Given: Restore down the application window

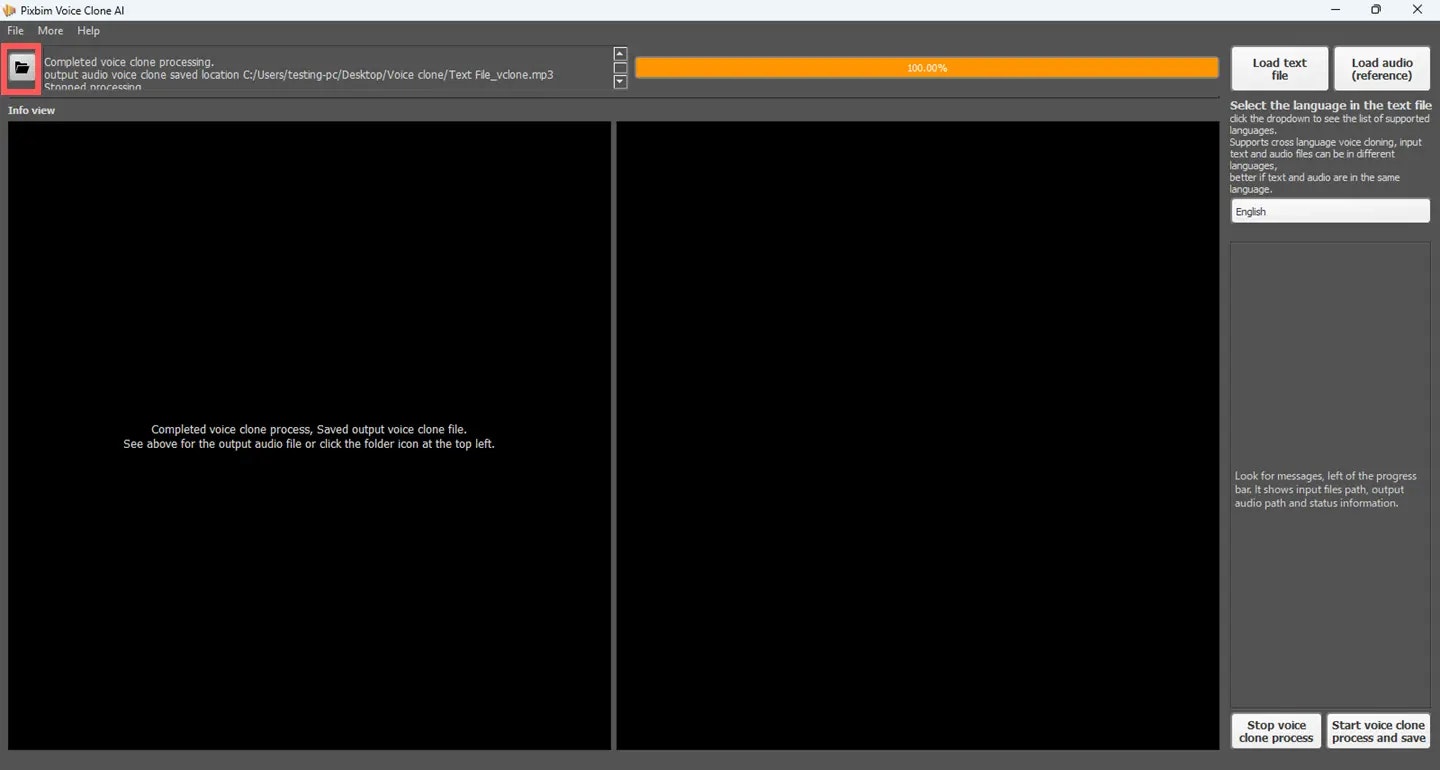Looking at the screenshot, I should (1376, 10).
